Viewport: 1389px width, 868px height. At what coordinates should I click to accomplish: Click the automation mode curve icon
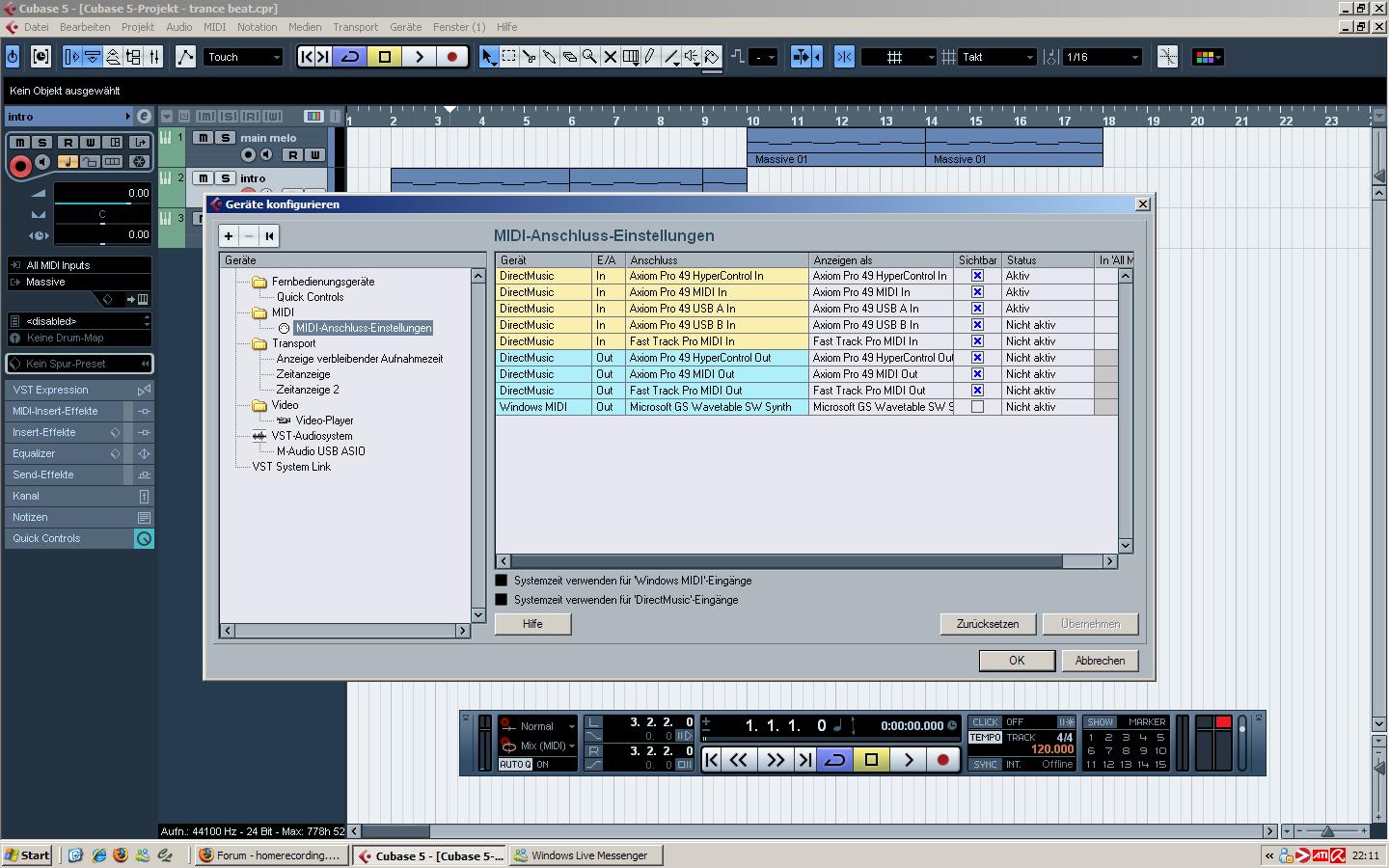coord(185,57)
